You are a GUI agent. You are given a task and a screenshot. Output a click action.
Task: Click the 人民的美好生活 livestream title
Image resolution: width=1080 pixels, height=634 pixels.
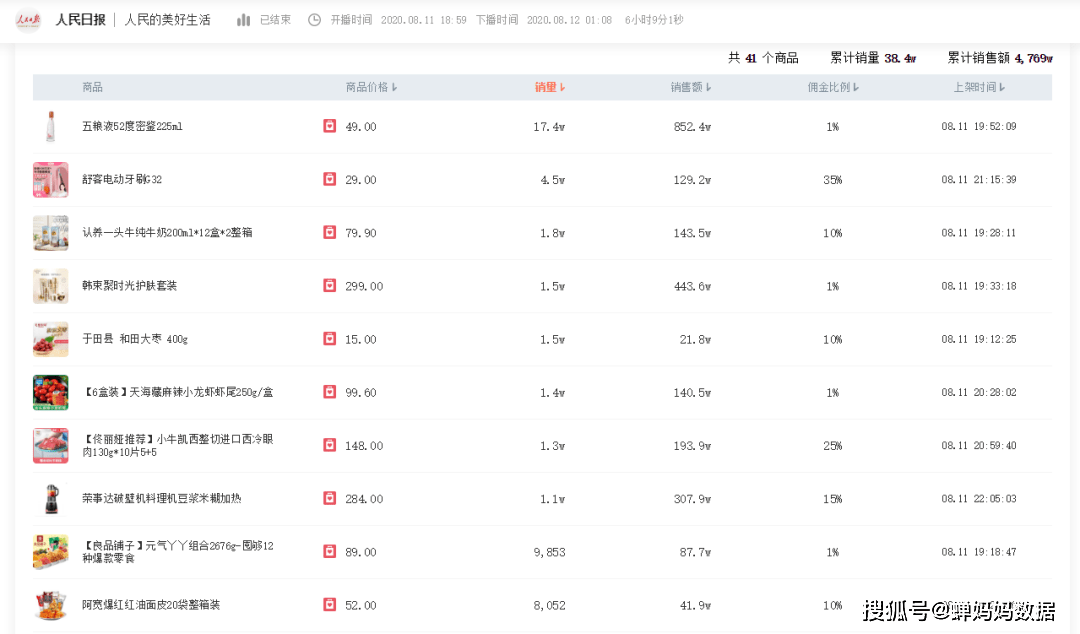point(167,20)
